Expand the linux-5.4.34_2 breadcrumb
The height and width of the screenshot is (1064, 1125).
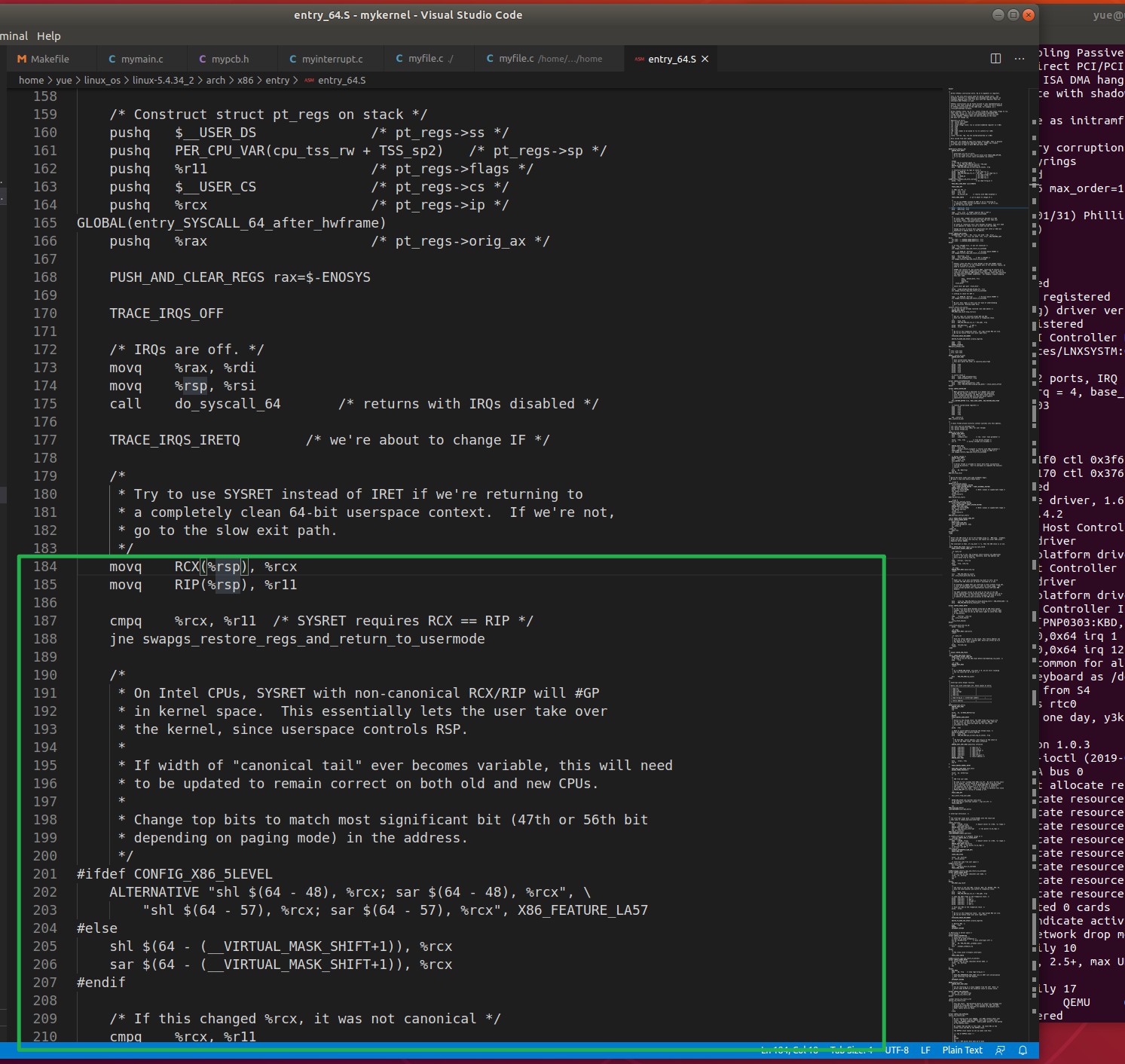tap(163, 80)
